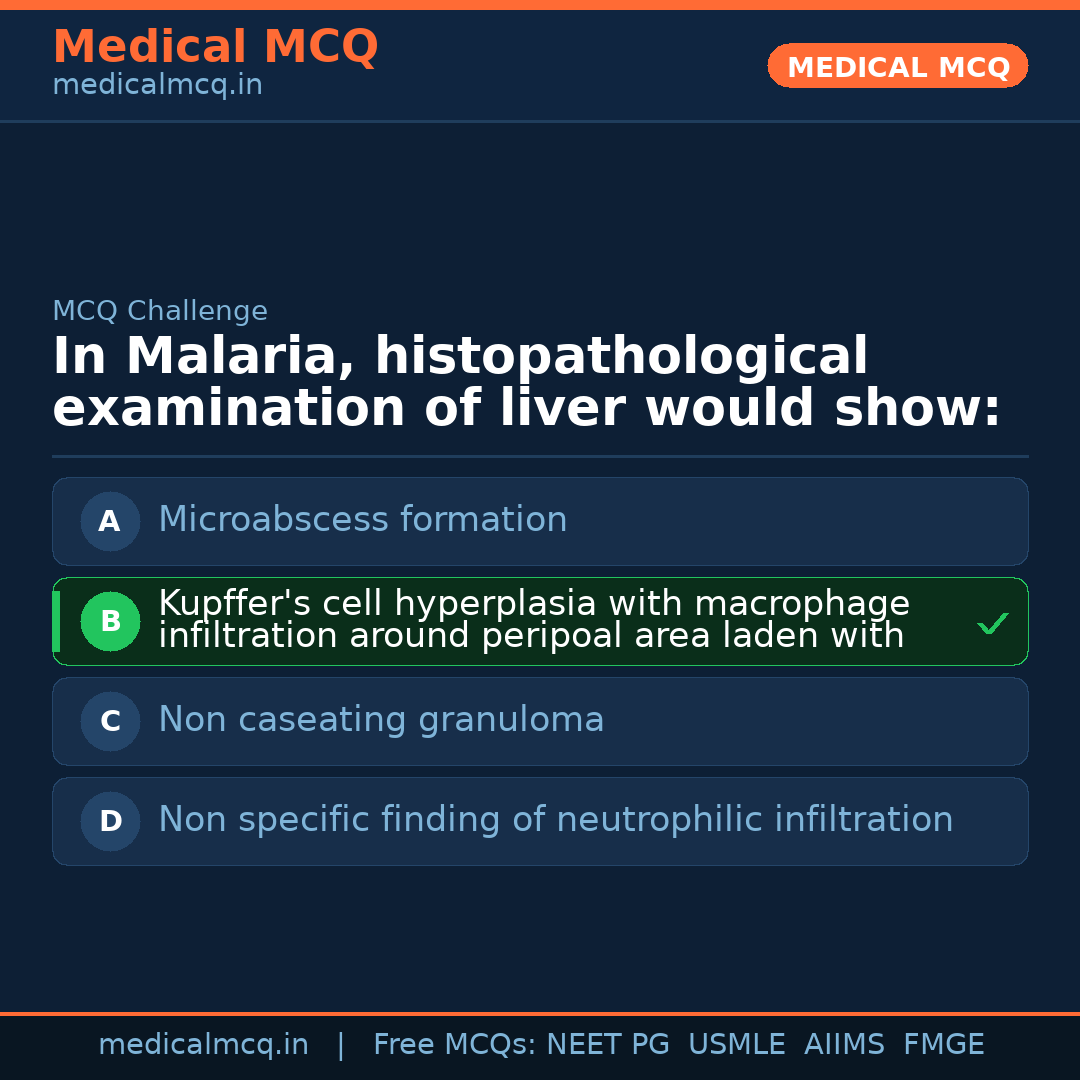
Task: Click the green checkmark icon on option B
Action: coord(992,624)
